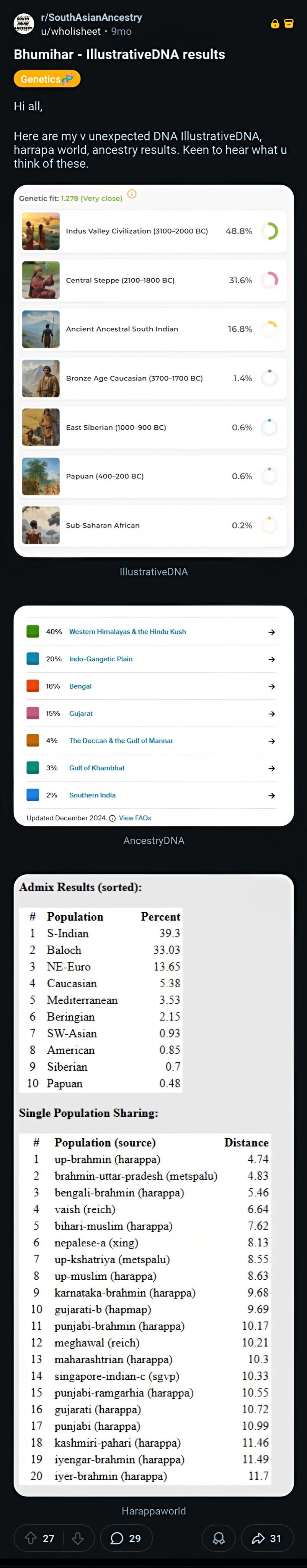Upvote the Bhumihar DNA results post
307x1568 pixels.
pyautogui.click(x=31, y=1538)
